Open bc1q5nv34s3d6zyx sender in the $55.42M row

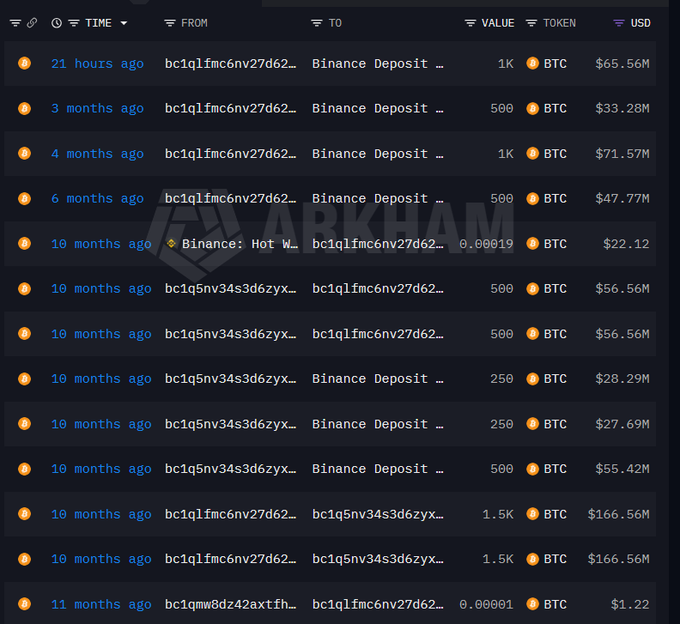(x=231, y=469)
